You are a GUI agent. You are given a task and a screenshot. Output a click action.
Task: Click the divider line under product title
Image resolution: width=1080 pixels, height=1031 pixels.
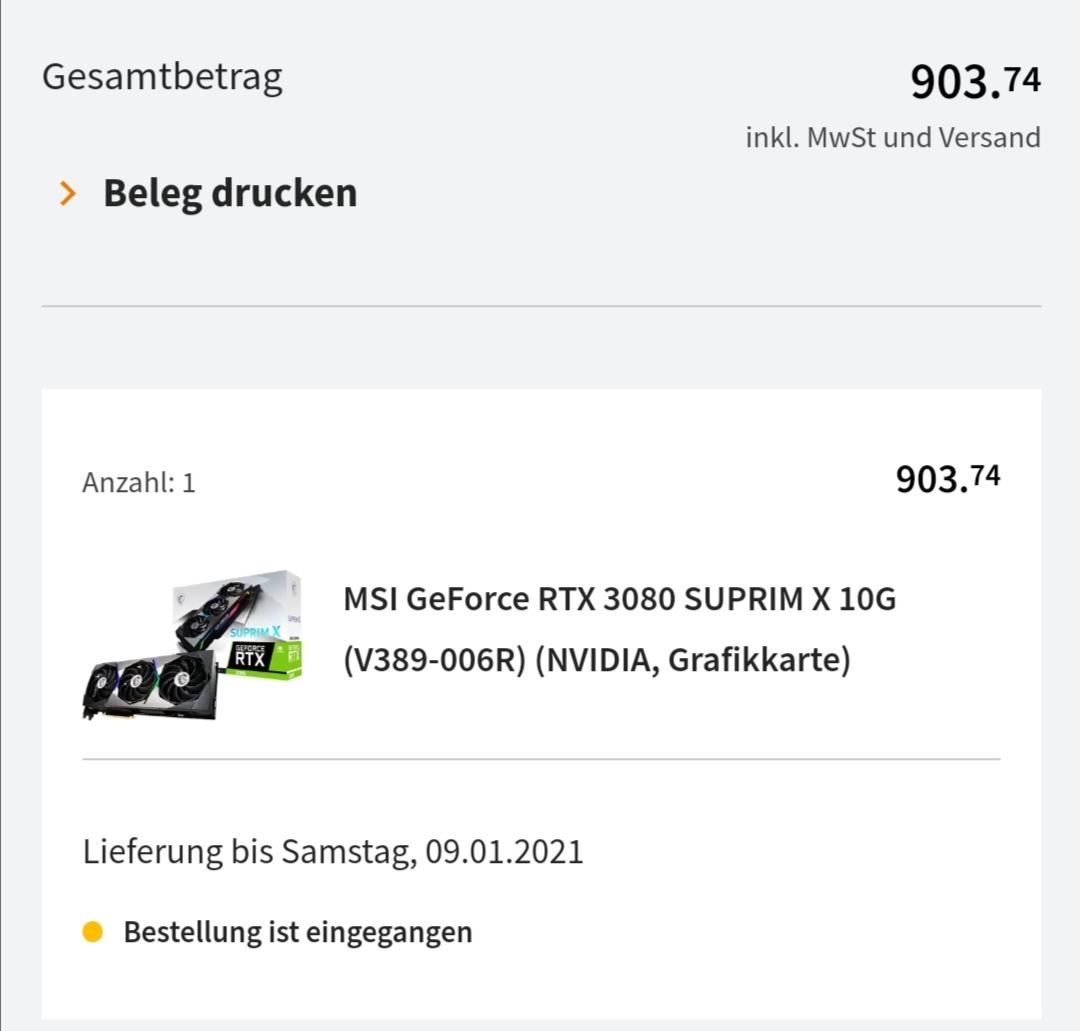[541, 759]
